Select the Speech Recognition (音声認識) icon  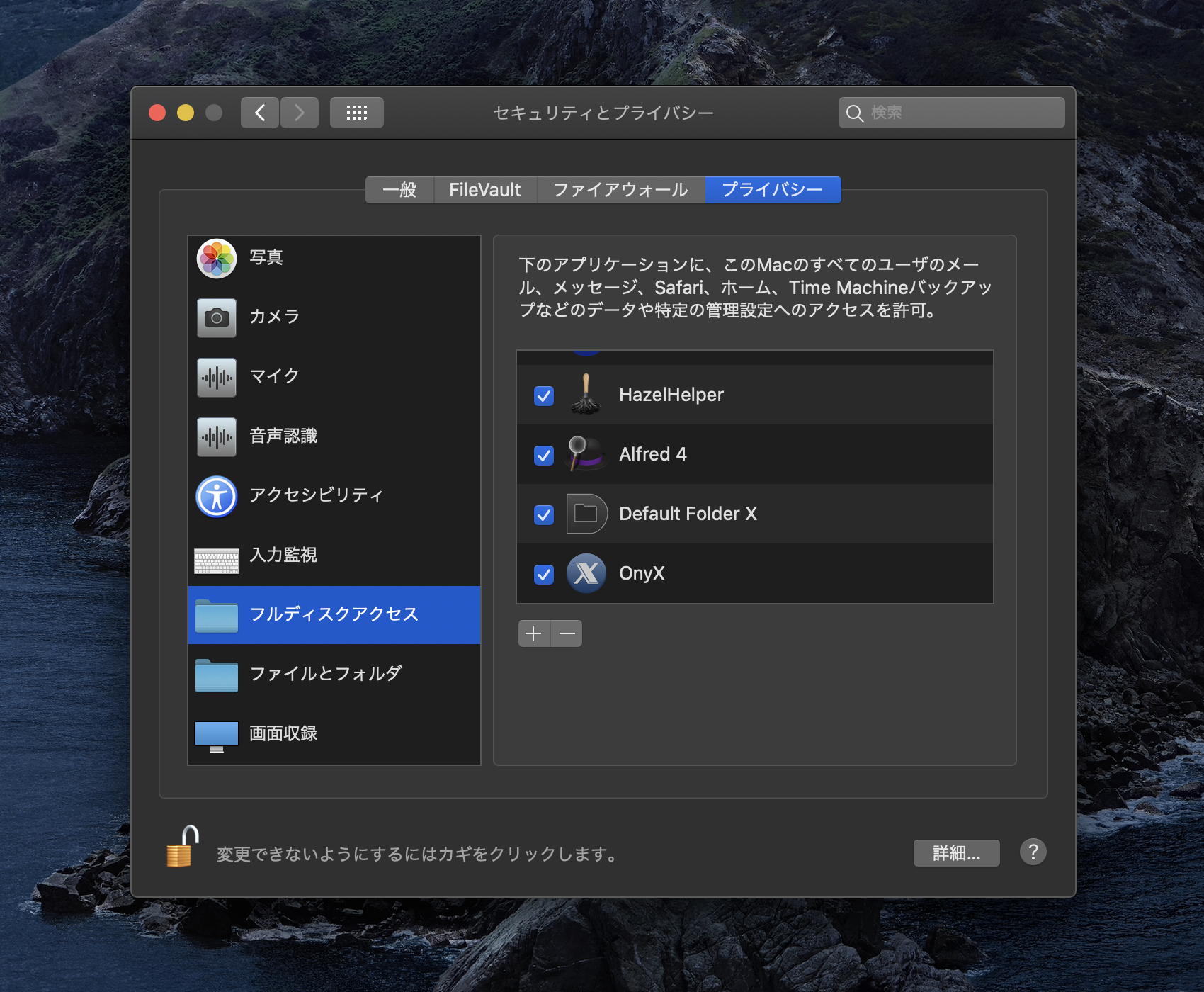[217, 437]
